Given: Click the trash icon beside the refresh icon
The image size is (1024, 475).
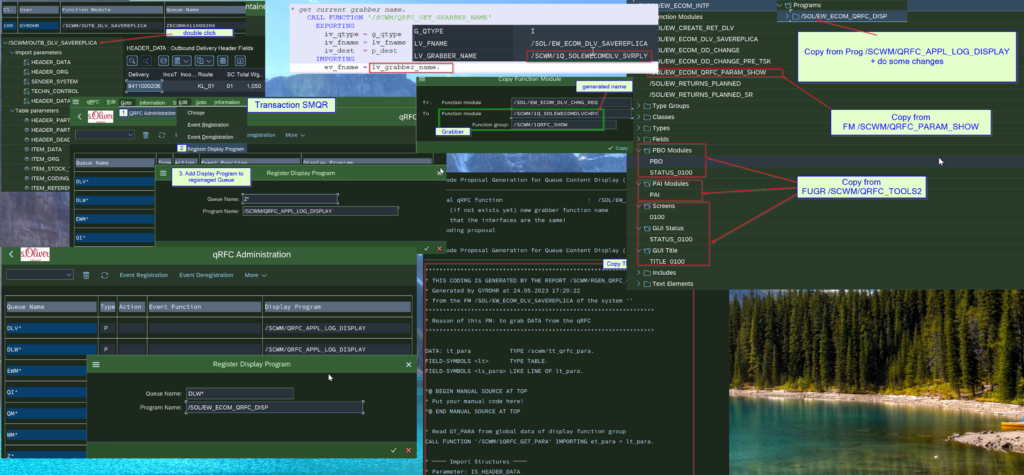Looking at the screenshot, I should 85,274.
